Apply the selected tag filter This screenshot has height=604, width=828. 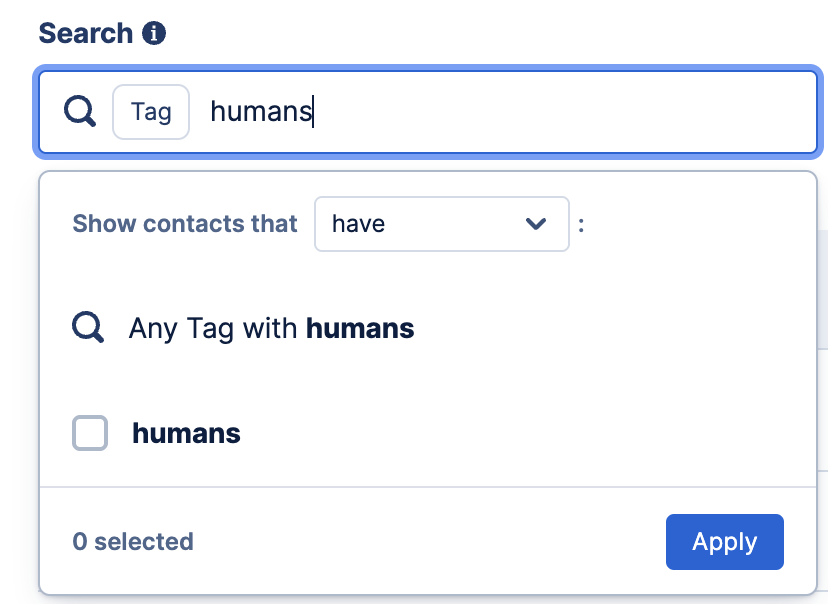[x=724, y=542]
